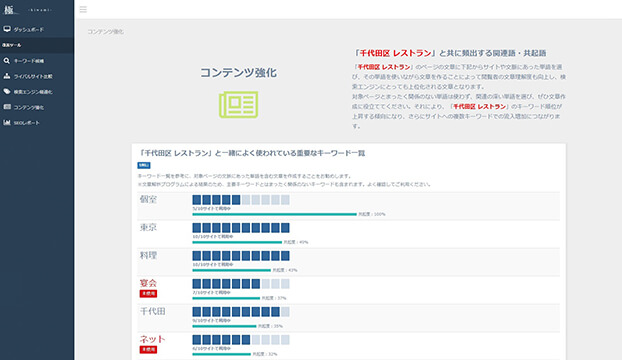
Task: Select the 千代田 keyword label
Action: 152,311
